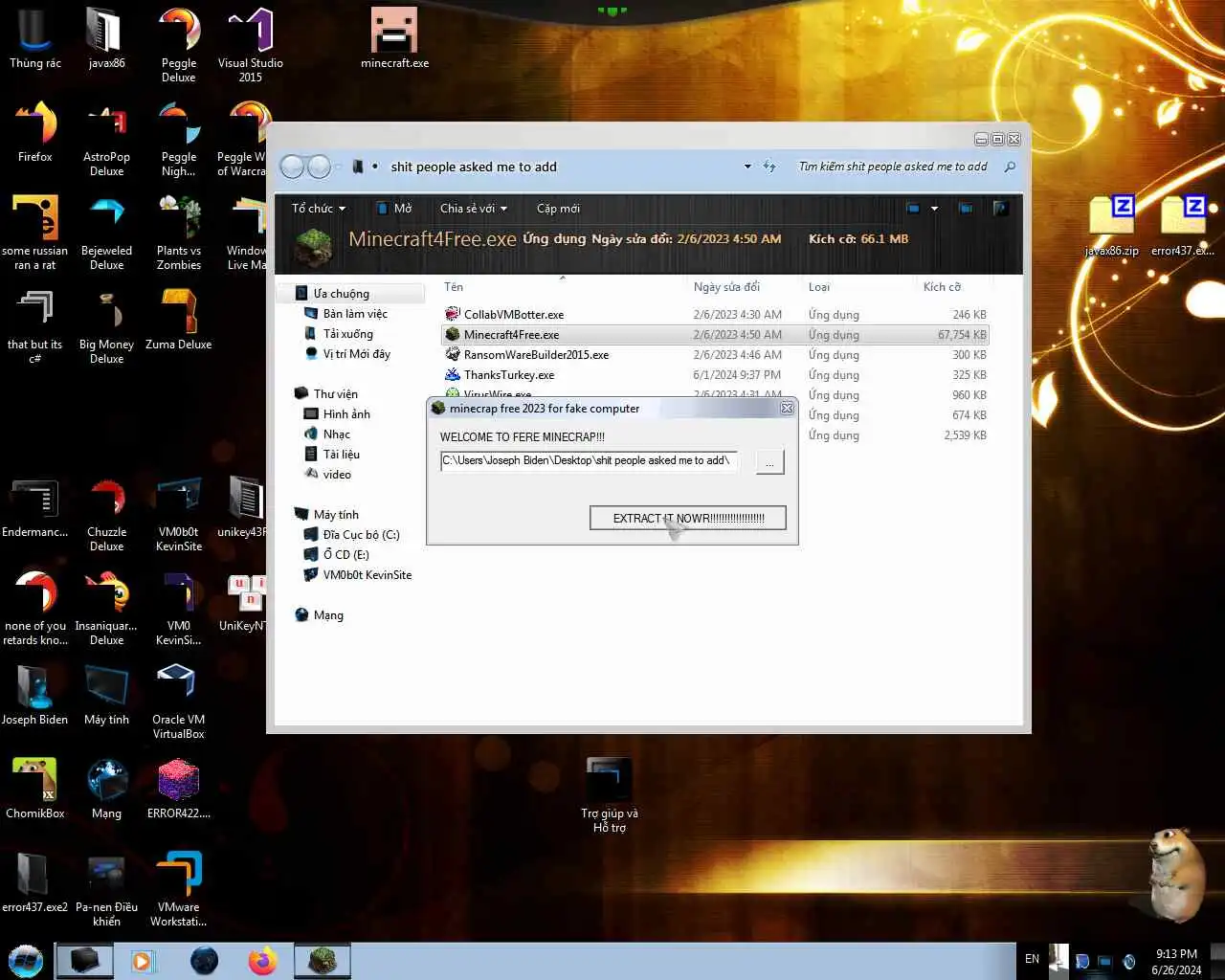The image size is (1225, 980).
Task: Click the browse ... button
Action: coord(769,462)
